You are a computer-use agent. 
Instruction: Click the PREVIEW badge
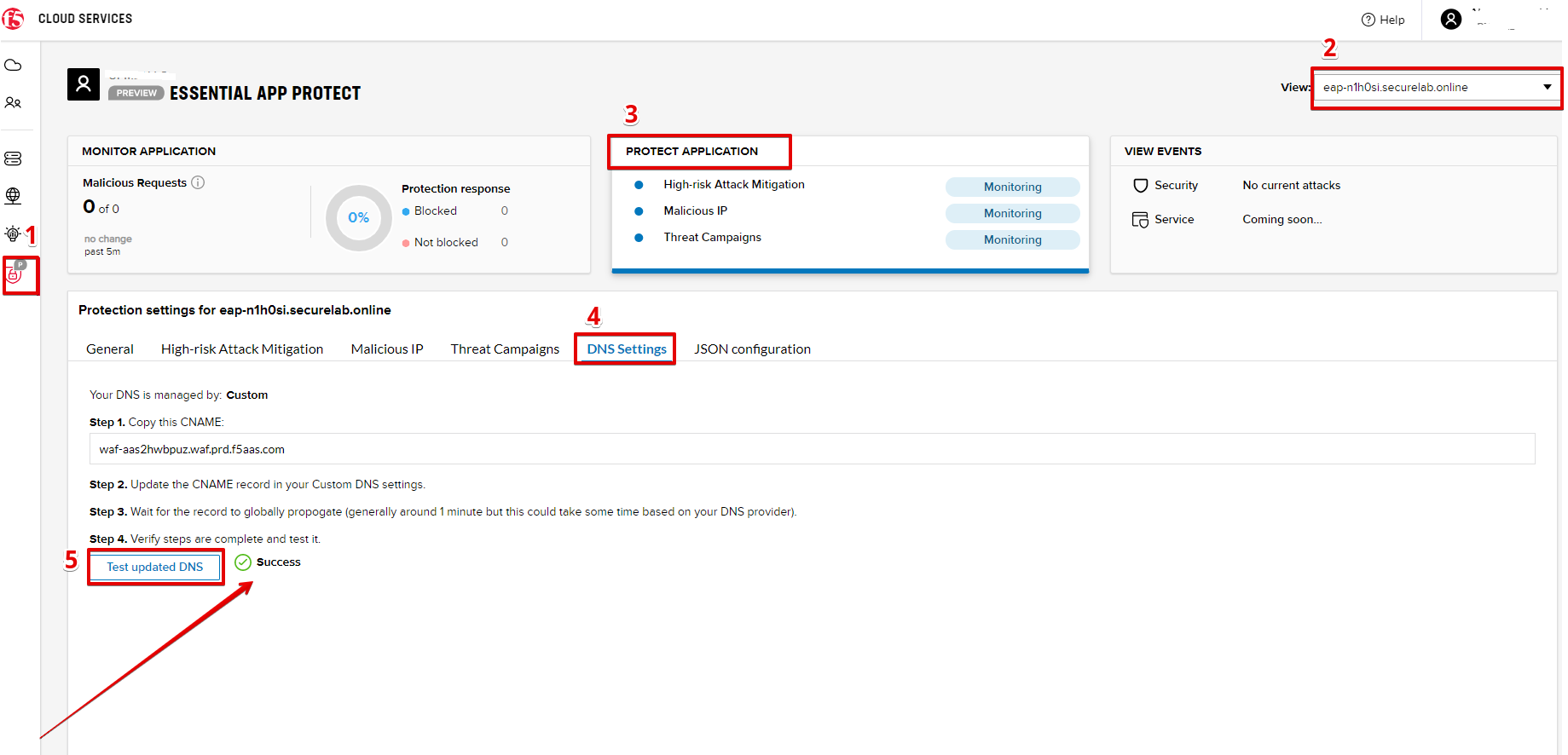136,93
